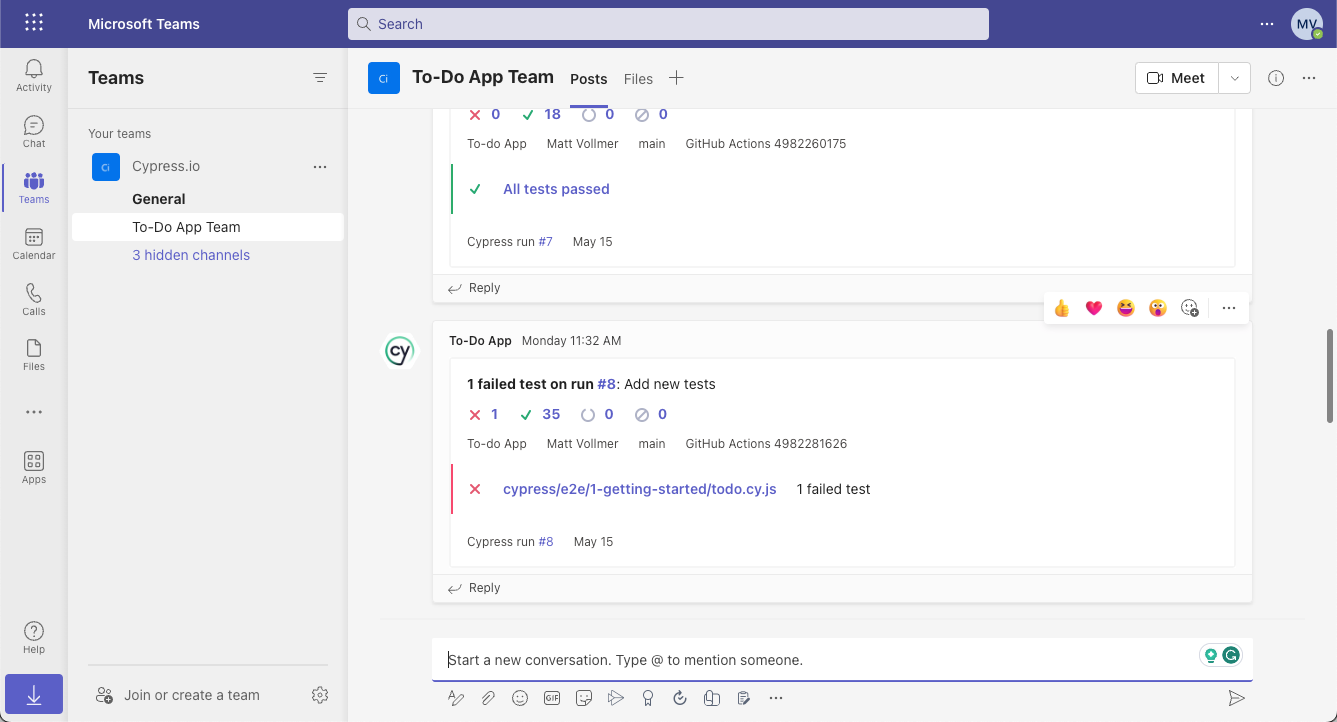Screen dimensions: 1337x722
Task: React with the heart emoji
Action: pos(1094,308)
